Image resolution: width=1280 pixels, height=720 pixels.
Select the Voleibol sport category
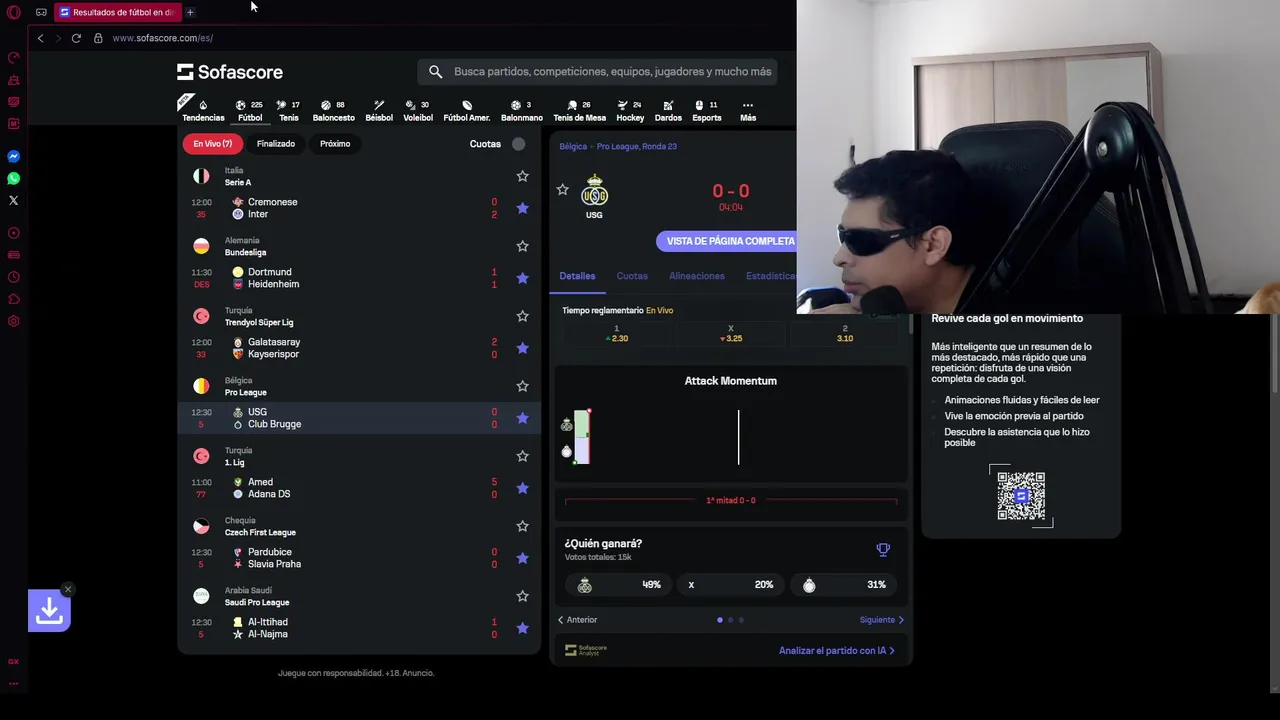[x=418, y=110]
